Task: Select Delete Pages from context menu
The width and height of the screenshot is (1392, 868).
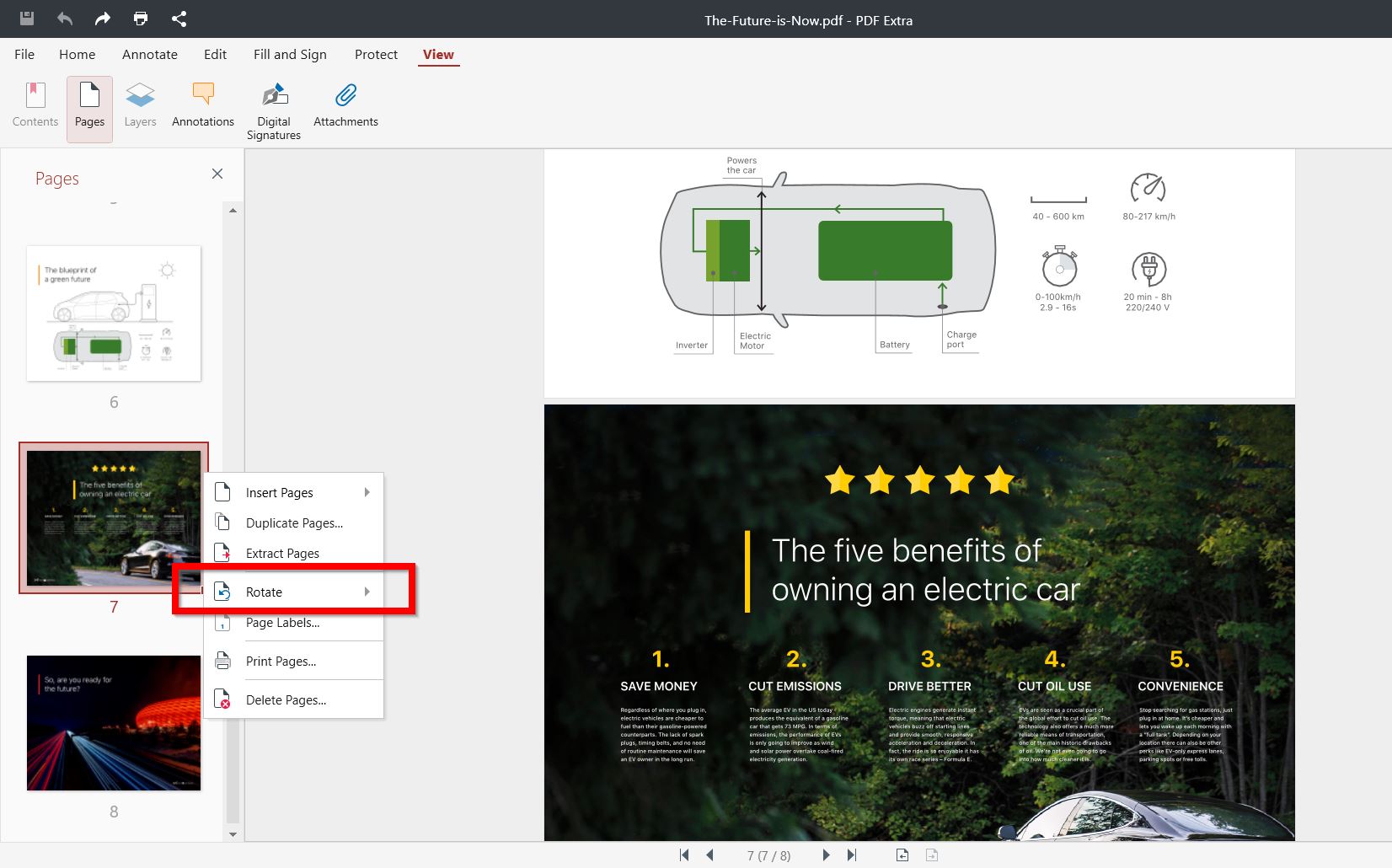Action: (x=293, y=699)
